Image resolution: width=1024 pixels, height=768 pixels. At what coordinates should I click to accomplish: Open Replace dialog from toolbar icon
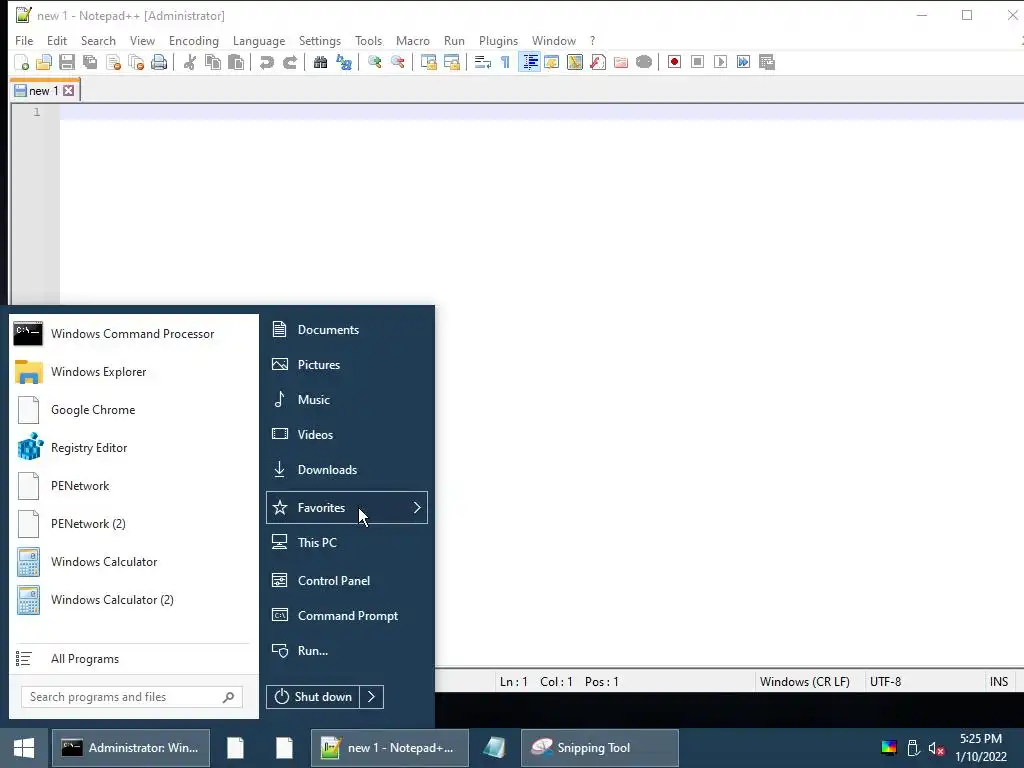coord(344,63)
